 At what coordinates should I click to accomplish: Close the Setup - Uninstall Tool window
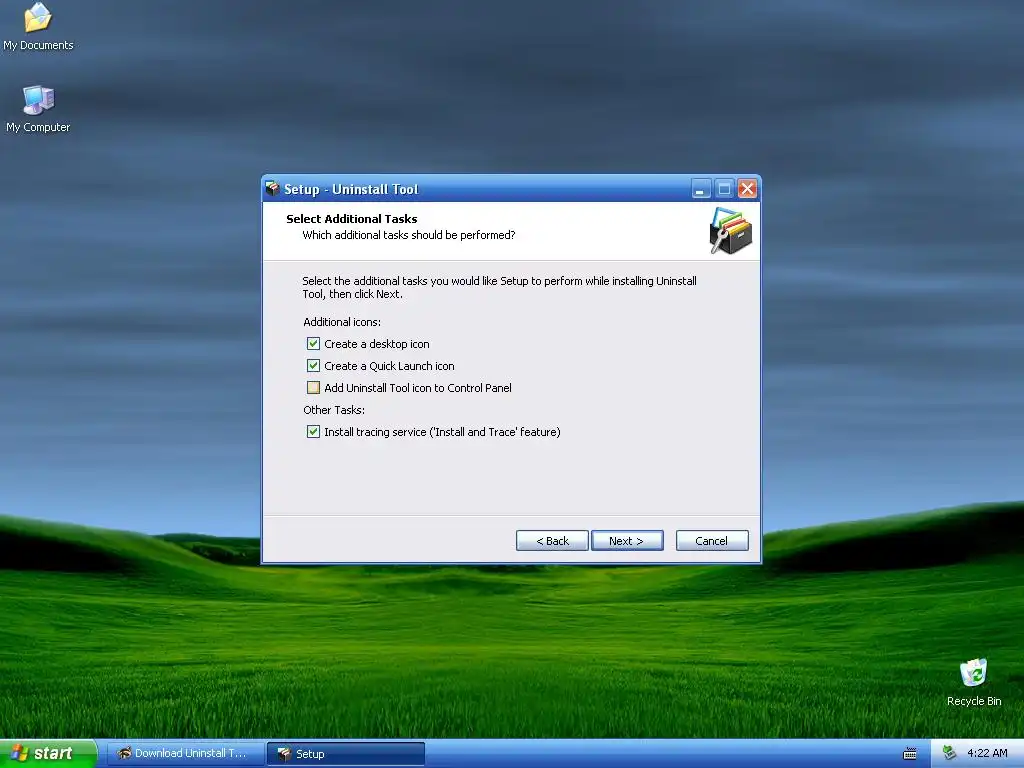748,189
